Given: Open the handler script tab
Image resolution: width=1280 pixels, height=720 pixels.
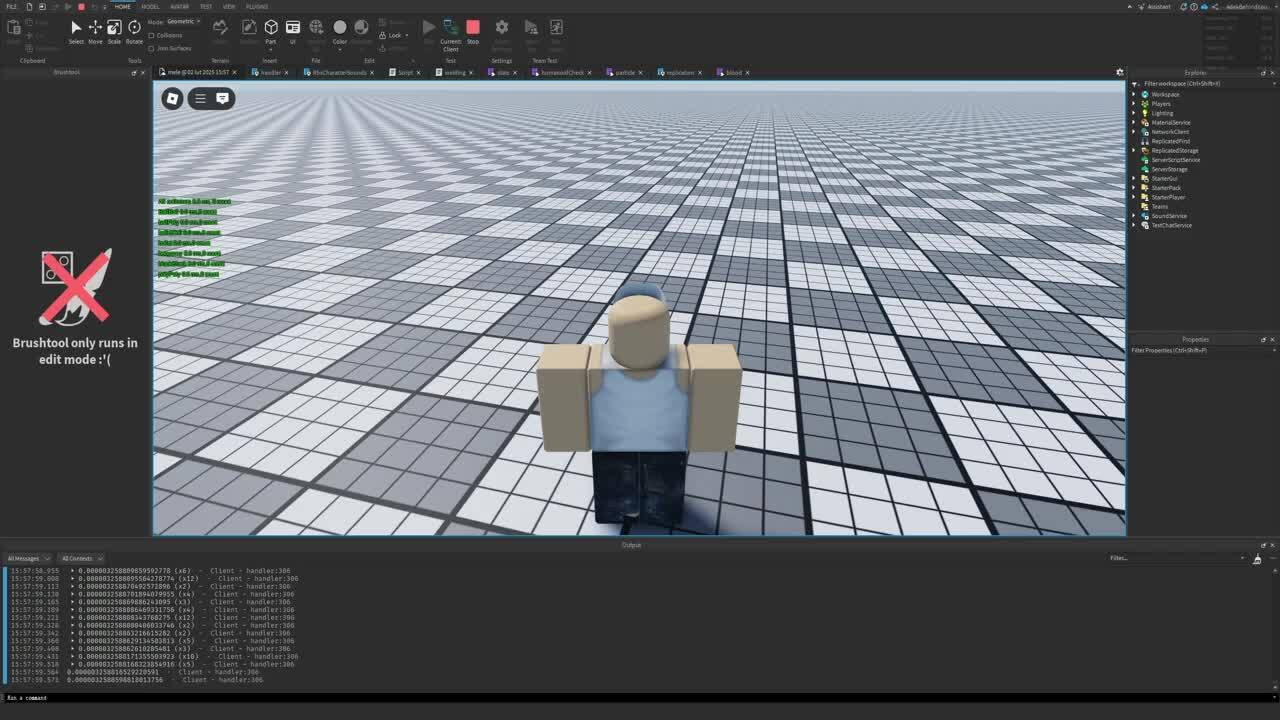Looking at the screenshot, I should 270,72.
